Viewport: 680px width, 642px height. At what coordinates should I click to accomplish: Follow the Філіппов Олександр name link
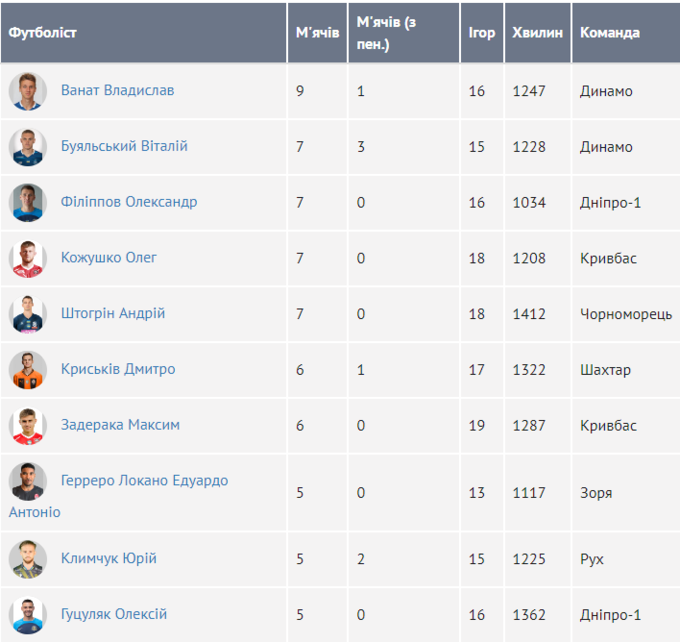coord(129,202)
